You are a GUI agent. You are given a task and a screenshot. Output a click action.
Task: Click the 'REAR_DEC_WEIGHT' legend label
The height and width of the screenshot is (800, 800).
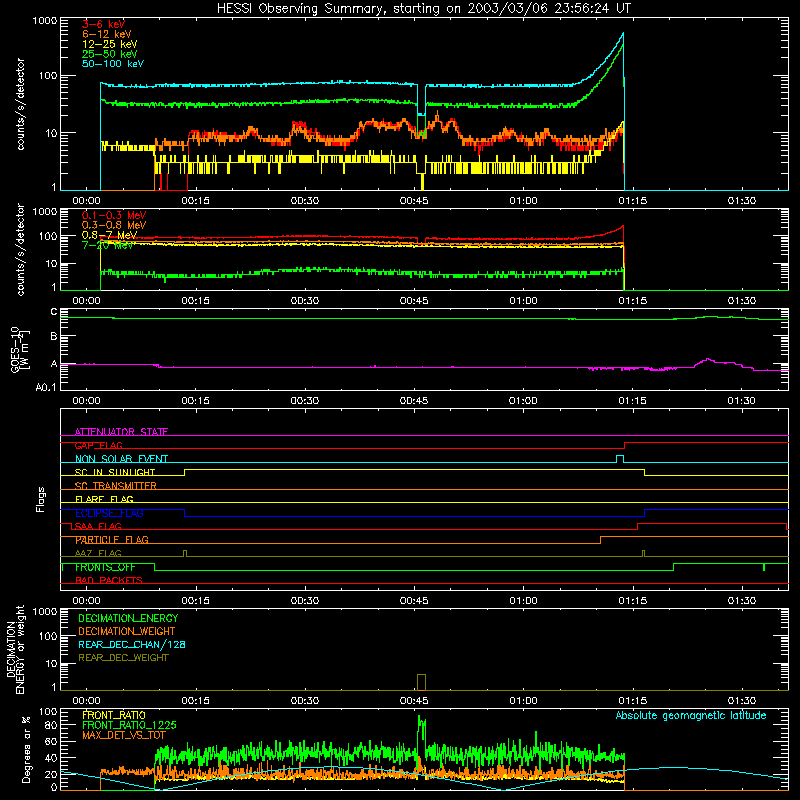coord(123,658)
